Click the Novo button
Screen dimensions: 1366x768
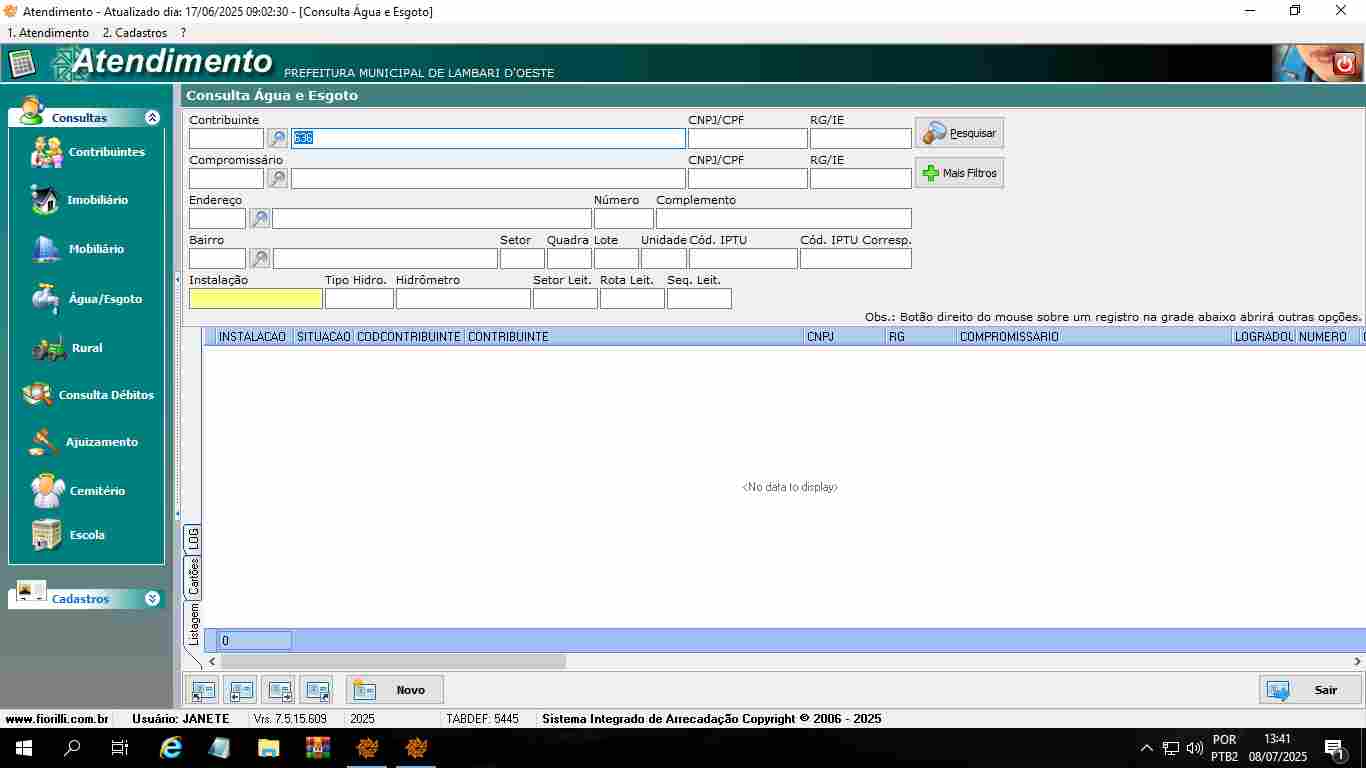coord(395,690)
